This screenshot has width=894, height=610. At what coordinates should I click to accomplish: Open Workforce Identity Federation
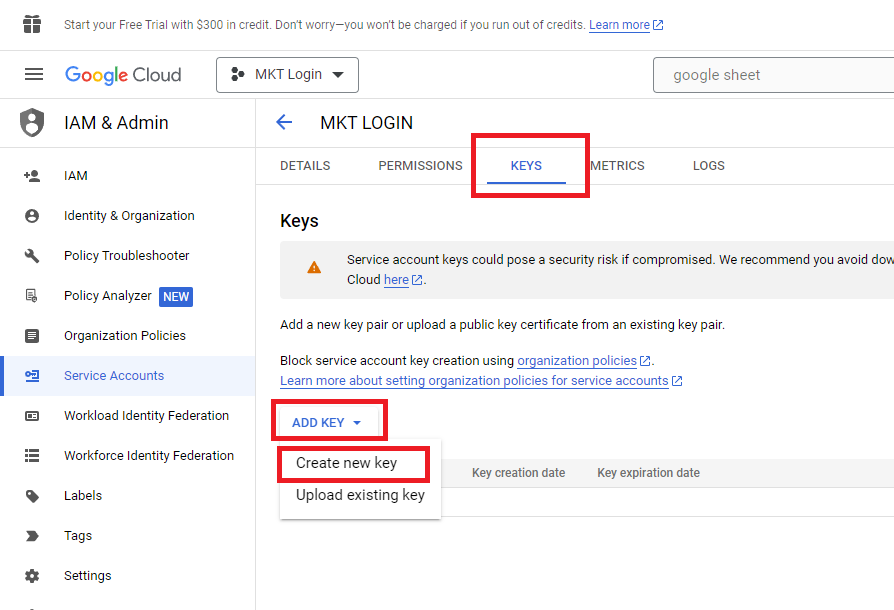pyautogui.click(x=149, y=456)
